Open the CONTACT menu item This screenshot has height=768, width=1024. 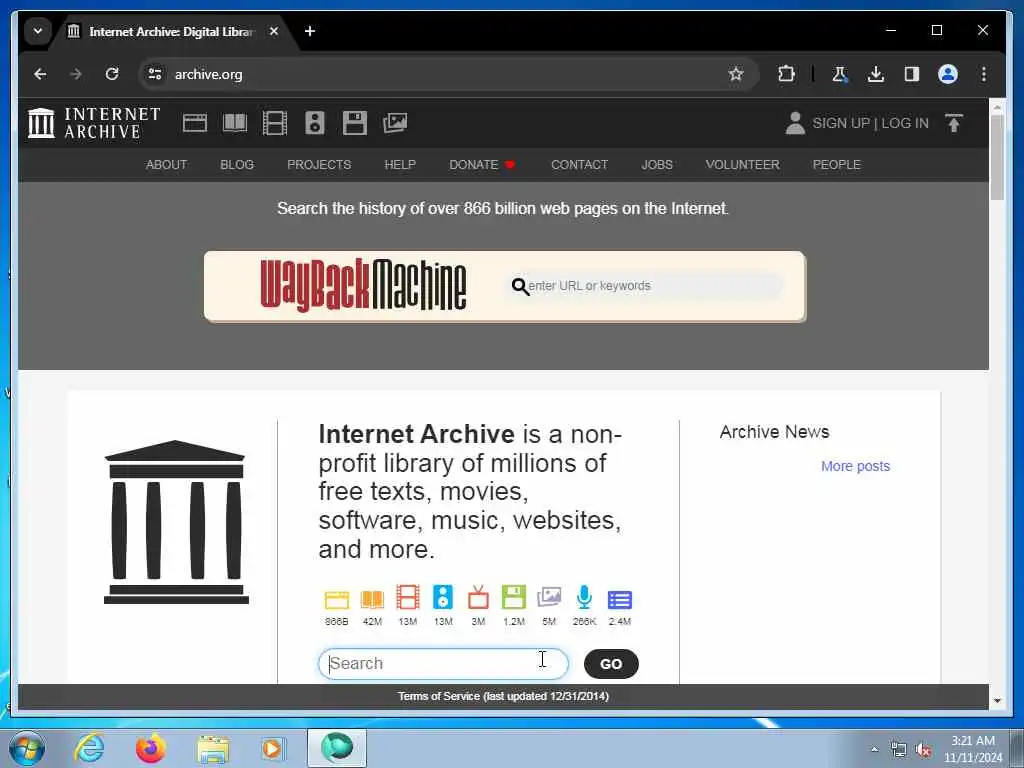point(579,165)
